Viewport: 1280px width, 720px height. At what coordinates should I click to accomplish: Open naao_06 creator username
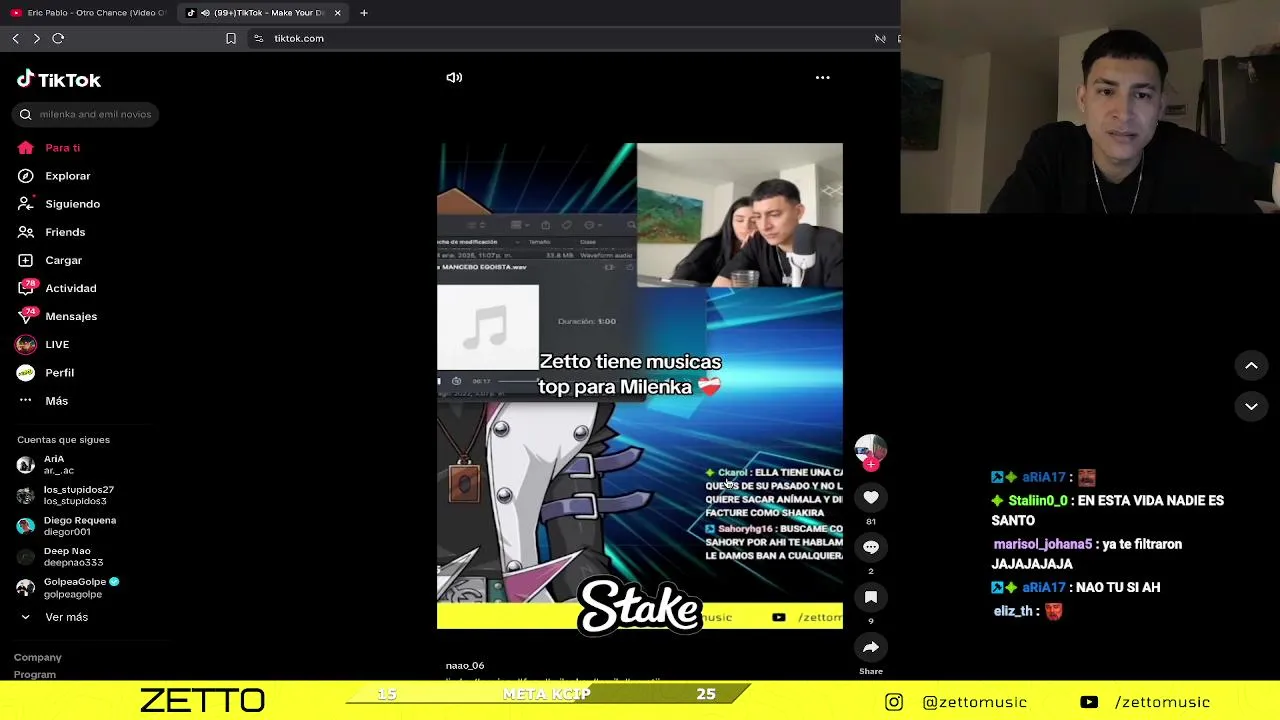[465, 666]
